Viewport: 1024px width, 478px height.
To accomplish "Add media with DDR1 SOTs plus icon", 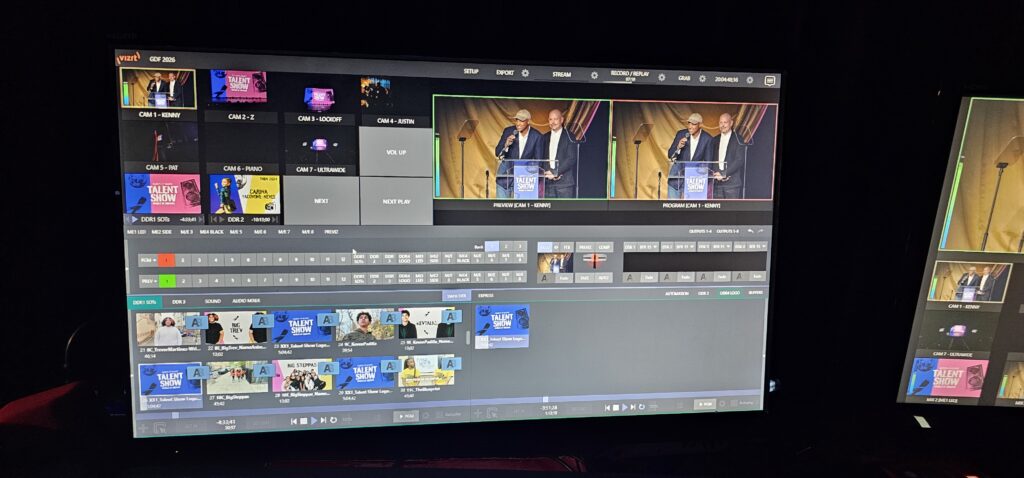I will (143, 428).
